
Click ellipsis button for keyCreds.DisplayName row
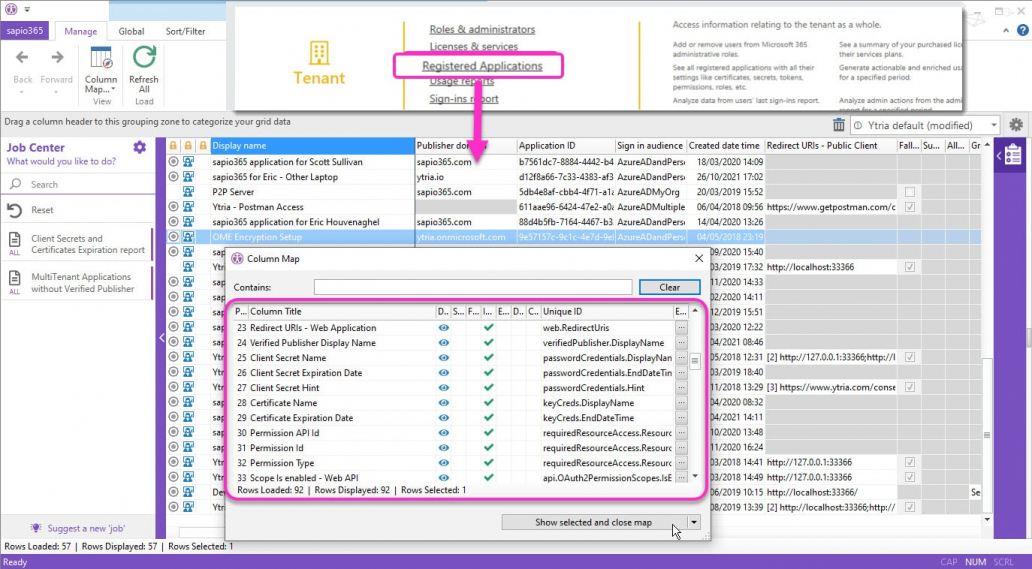tap(681, 403)
